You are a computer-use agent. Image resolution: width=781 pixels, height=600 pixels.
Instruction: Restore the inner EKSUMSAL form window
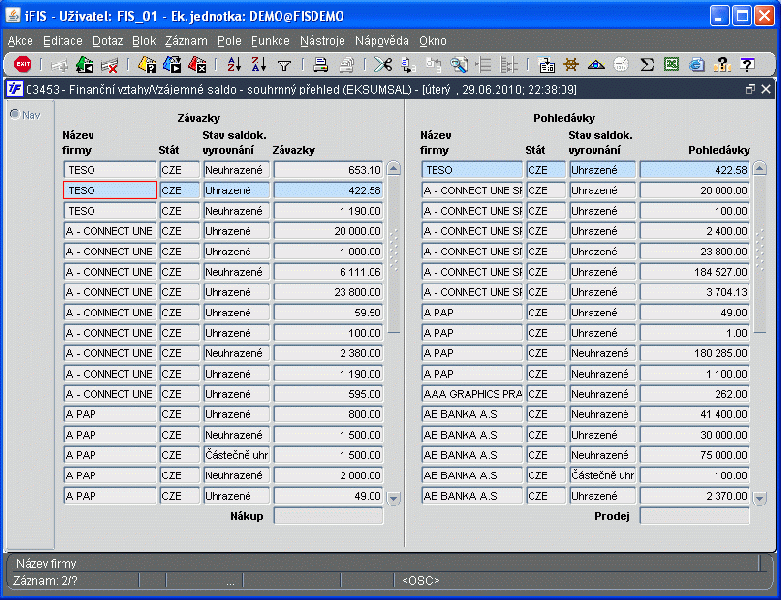pos(750,89)
